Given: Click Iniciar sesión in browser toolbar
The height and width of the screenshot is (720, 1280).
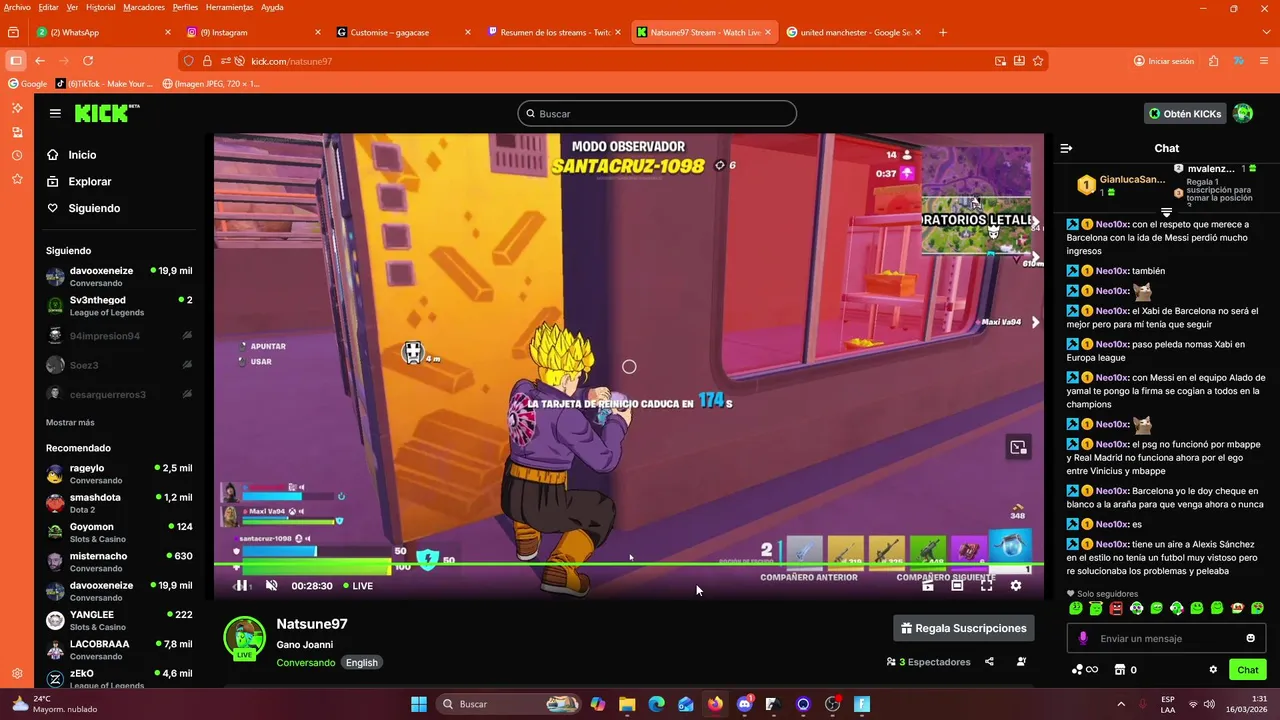Looking at the screenshot, I should [x=1164, y=61].
